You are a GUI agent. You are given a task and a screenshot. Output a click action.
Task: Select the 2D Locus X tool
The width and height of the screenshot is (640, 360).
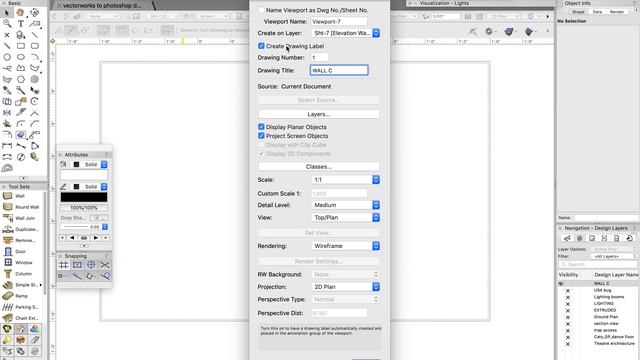tap(7, 35)
